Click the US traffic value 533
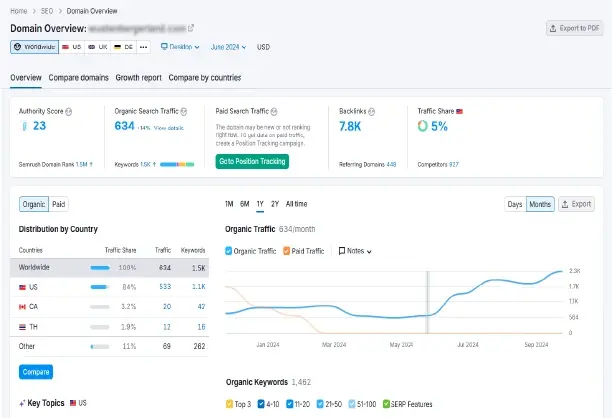The image size is (612, 418). coord(165,287)
